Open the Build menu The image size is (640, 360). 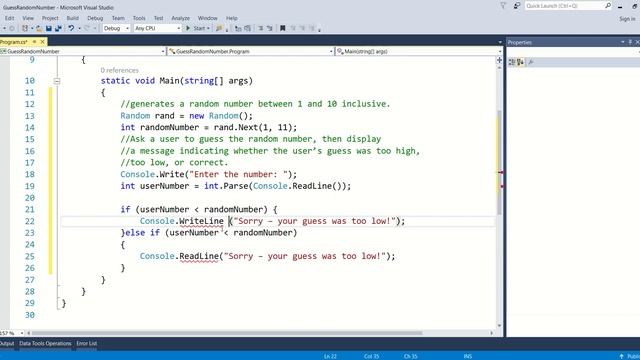(x=73, y=18)
